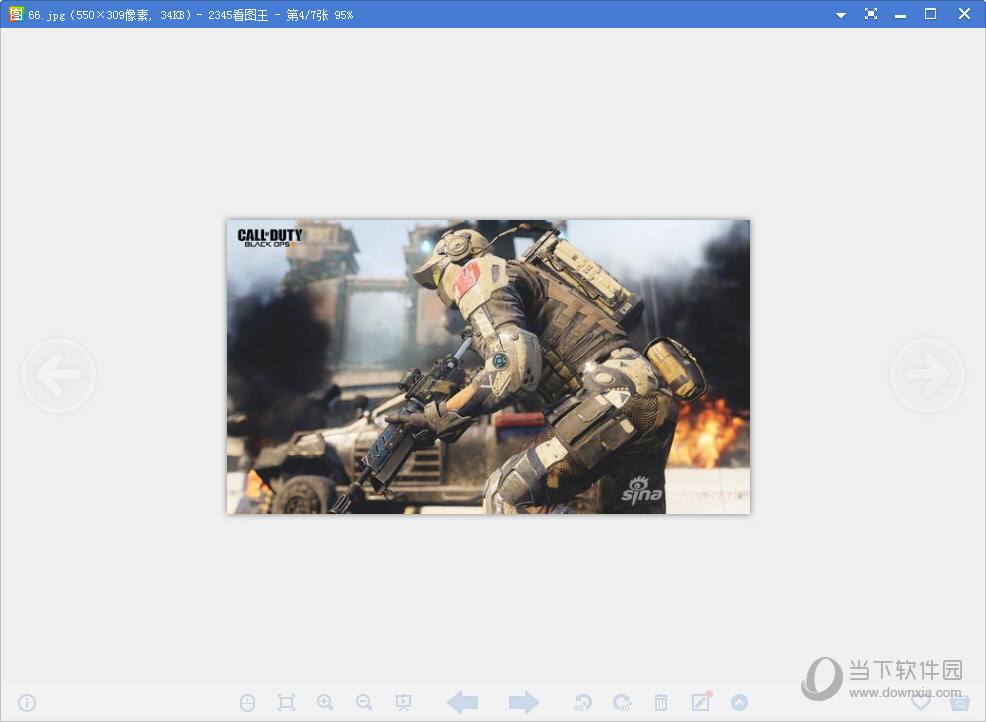Click the large left arrow overlay
The height and width of the screenshot is (722, 986).
(58, 376)
